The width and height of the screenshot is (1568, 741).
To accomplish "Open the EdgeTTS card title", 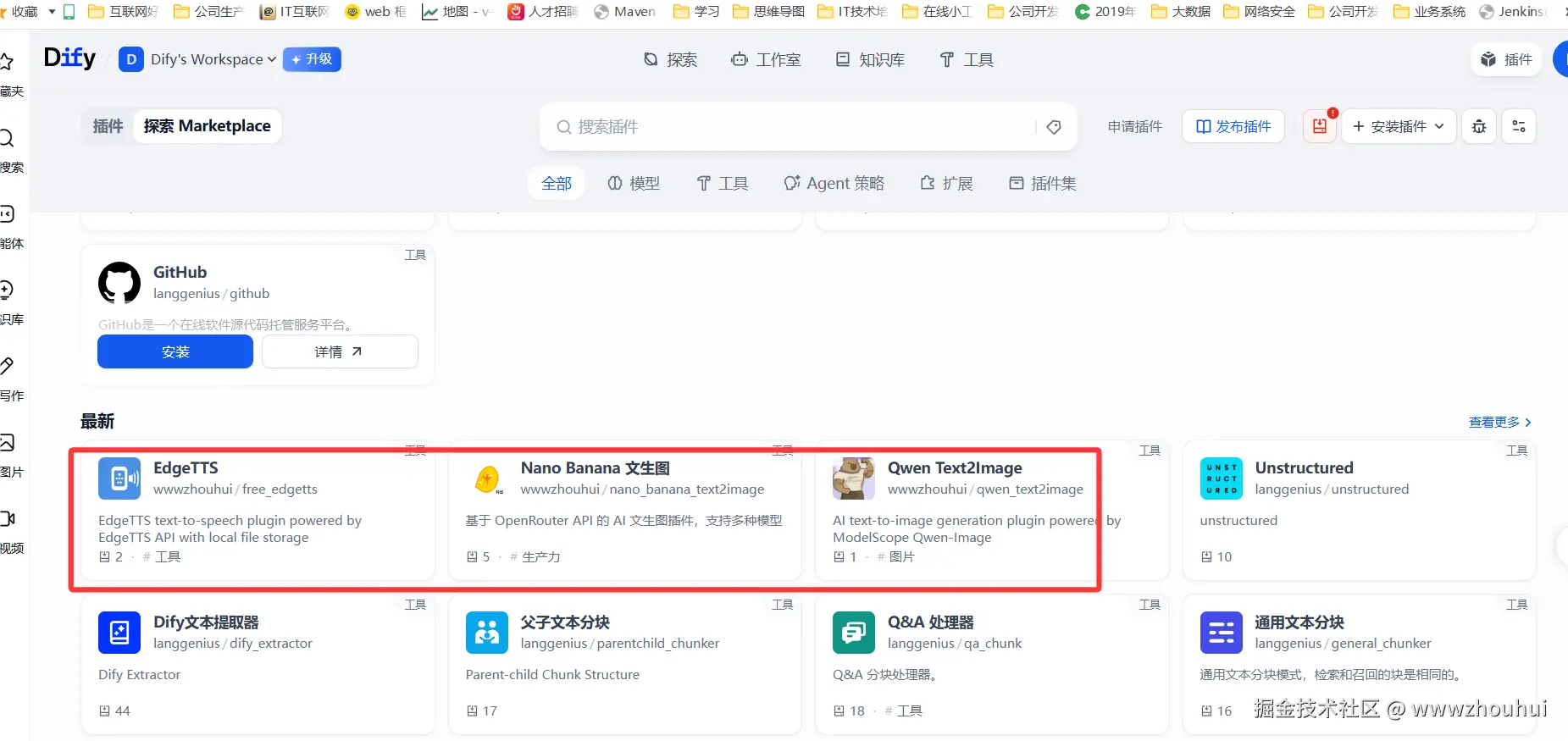I will pyautogui.click(x=186, y=468).
